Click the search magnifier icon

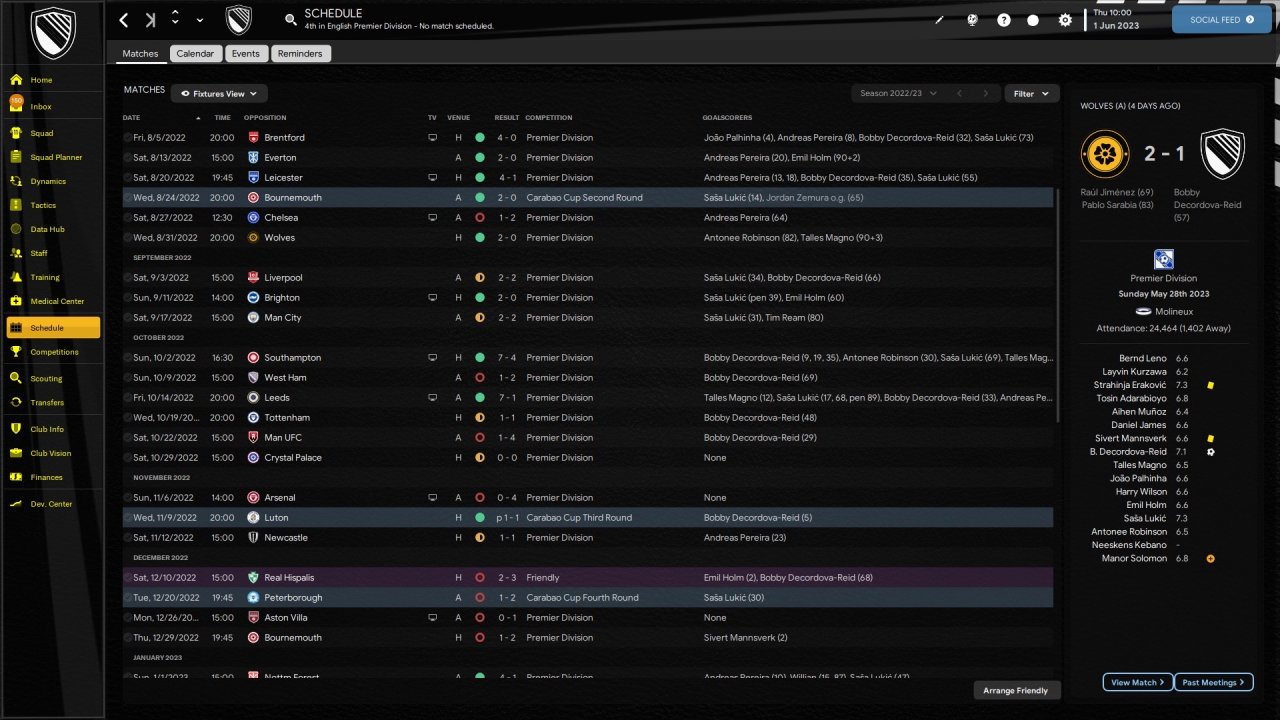point(291,19)
